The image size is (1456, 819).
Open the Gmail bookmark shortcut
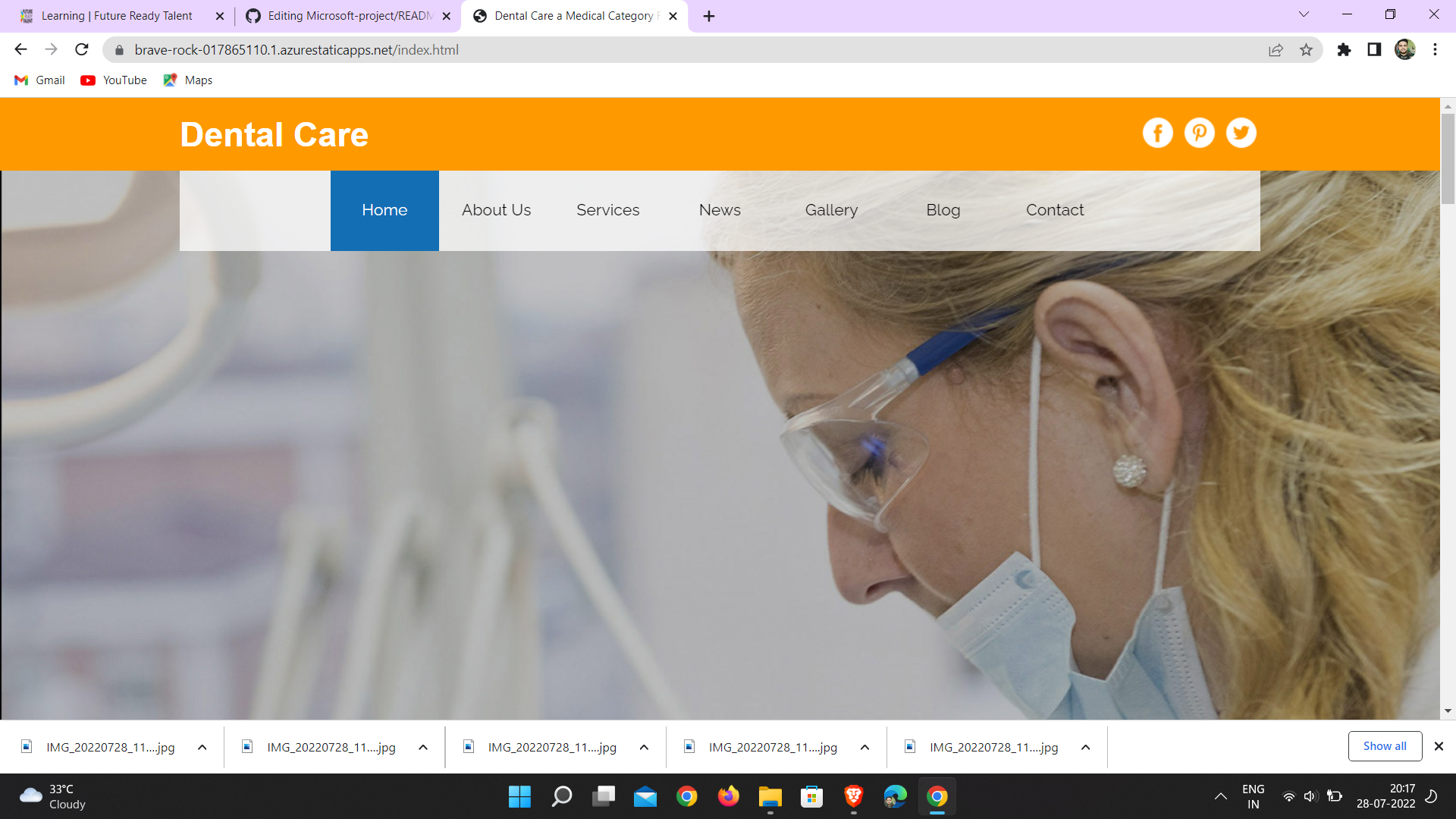coord(39,80)
